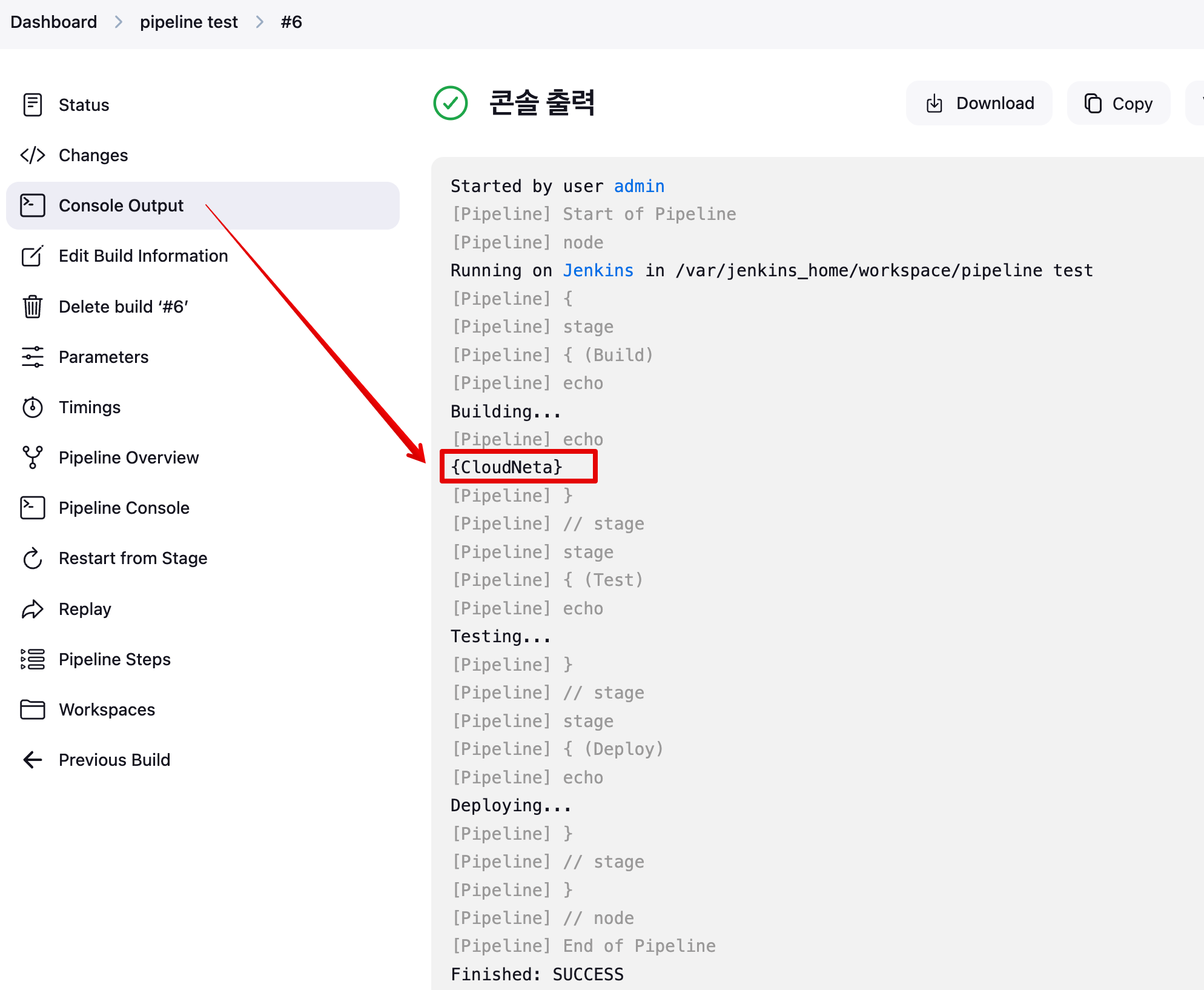1204x990 pixels.
Task: Open Console Output in sidebar
Action: coord(121,205)
